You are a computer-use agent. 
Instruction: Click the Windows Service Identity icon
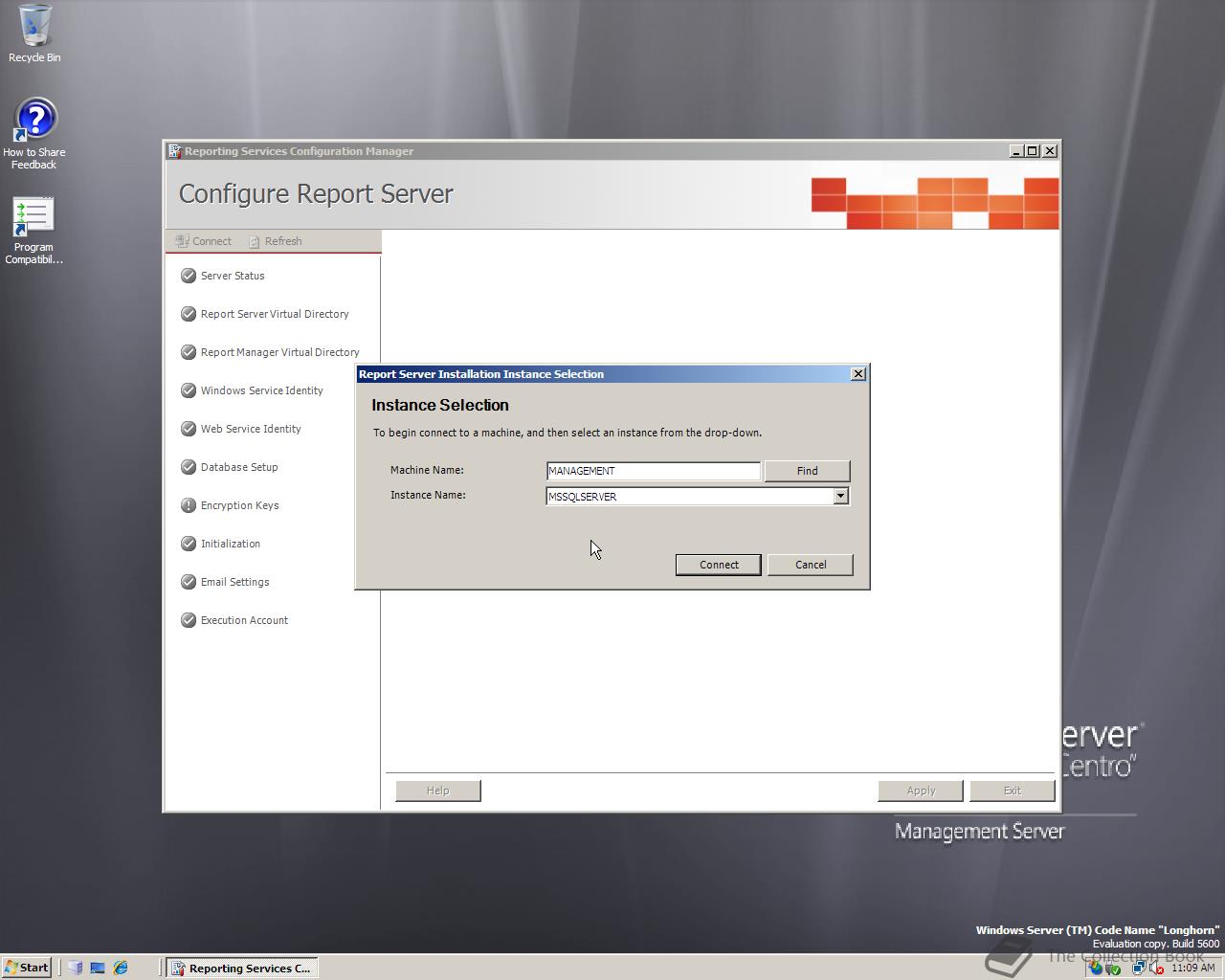coord(189,390)
